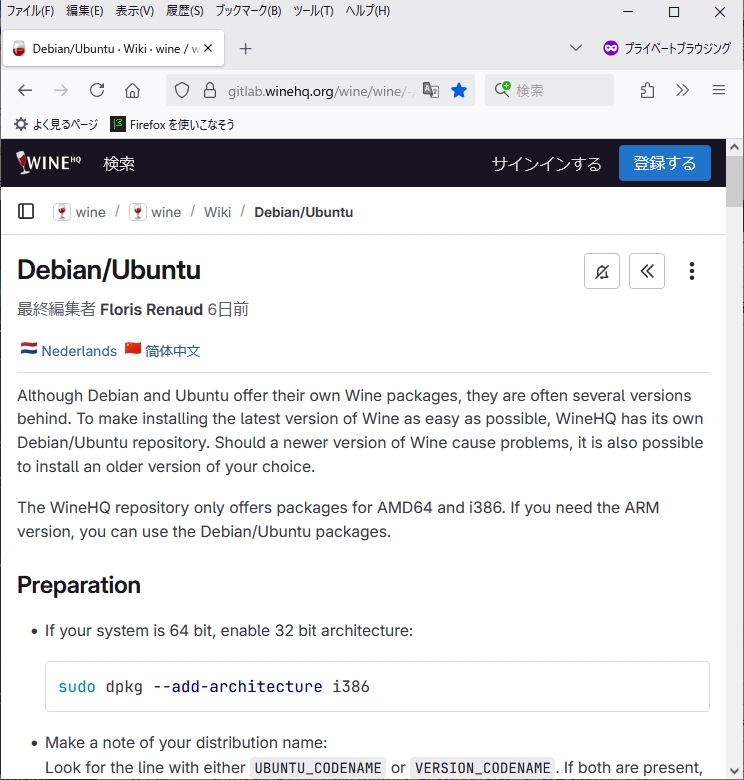744x780 pixels.
Task: Open the Firefox extensions puzzle icon
Action: pos(647,90)
